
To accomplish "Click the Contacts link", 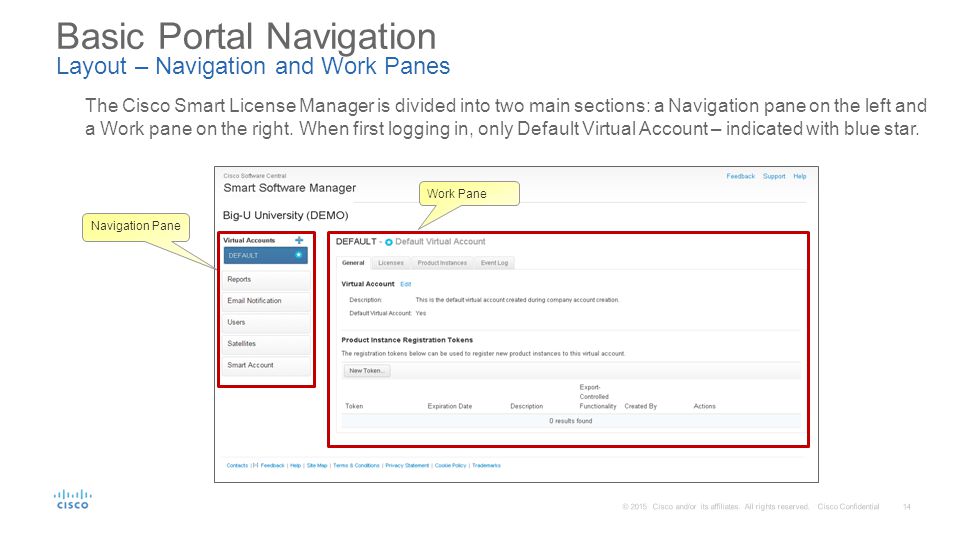I will coord(237,465).
